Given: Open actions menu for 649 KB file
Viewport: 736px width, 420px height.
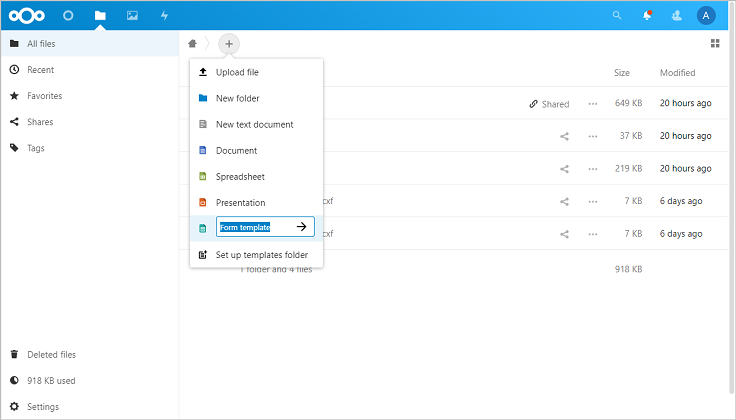Looking at the screenshot, I should pyautogui.click(x=593, y=104).
